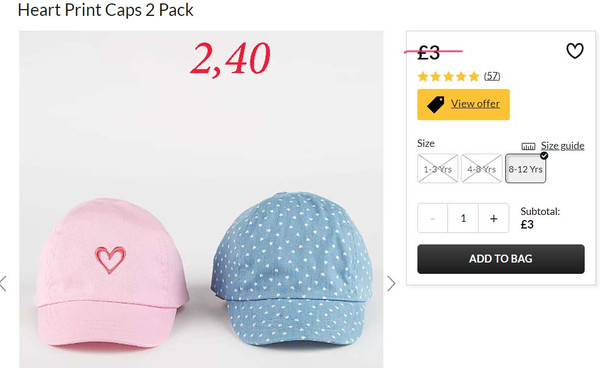
Task: Add item to wishlist with heart icon
Action: (x=575, y=51)
